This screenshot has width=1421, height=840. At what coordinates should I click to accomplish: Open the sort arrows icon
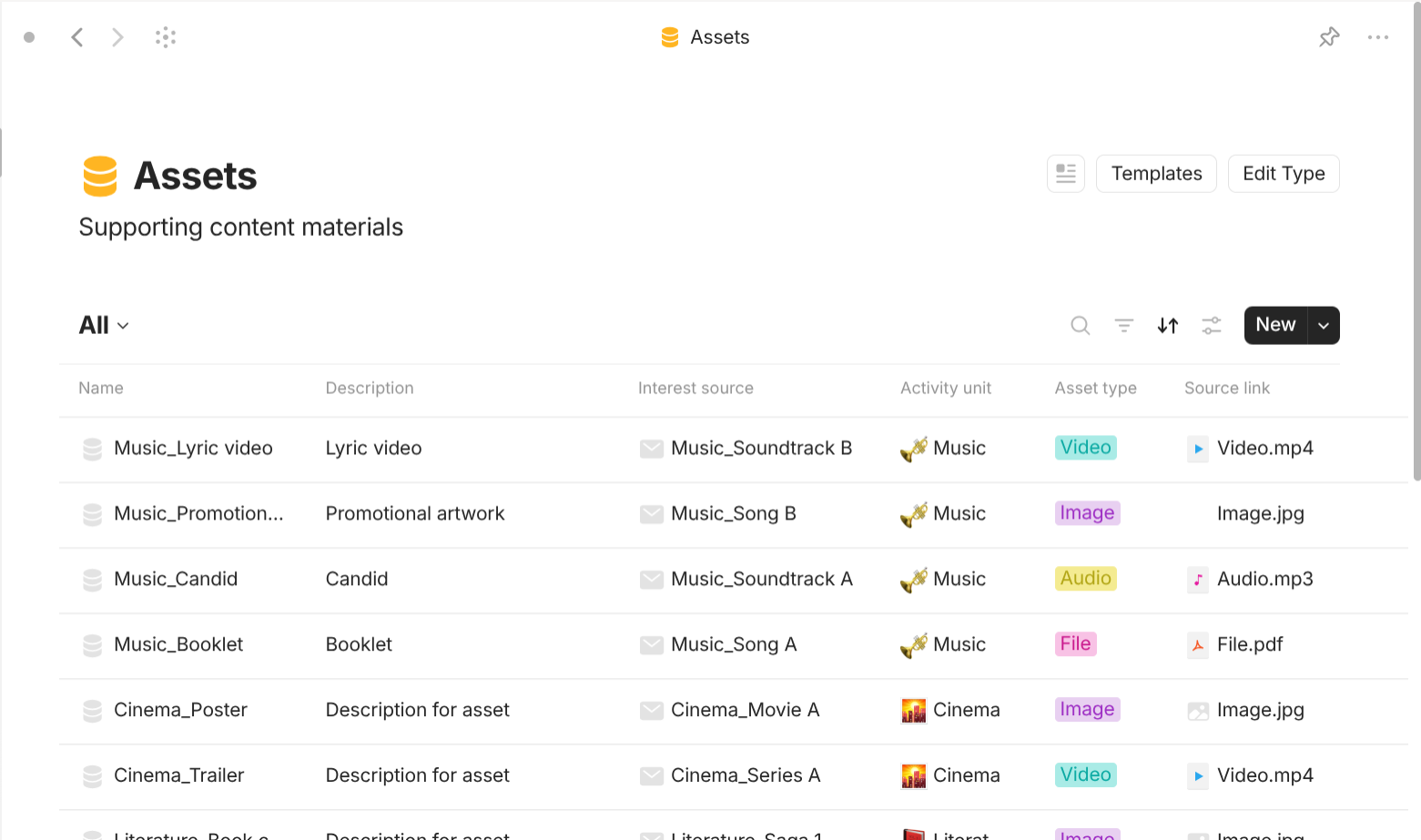point(1167,325)
